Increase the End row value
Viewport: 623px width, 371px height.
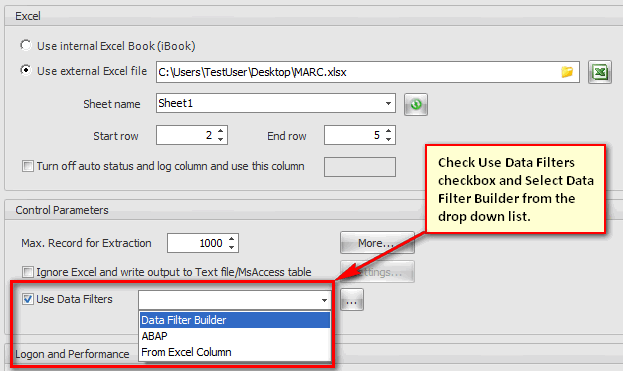click(389, 131)
